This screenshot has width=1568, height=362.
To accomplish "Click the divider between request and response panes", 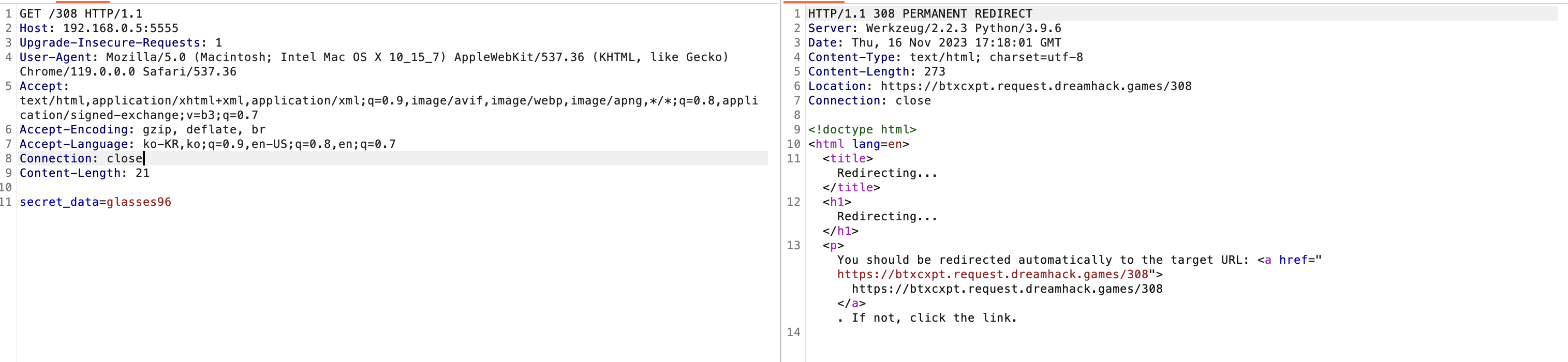I will click(780, 183).
